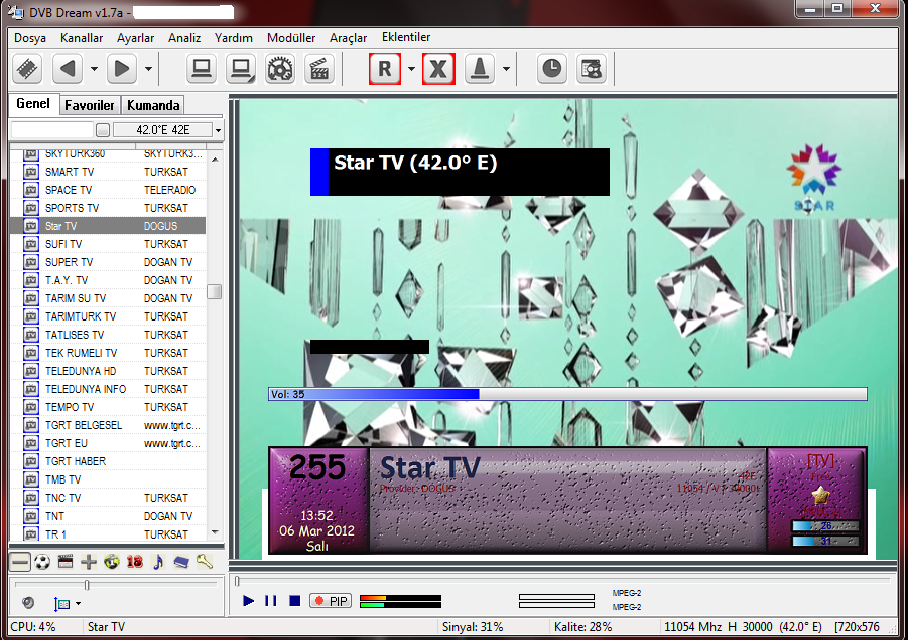The height and width of the screenshot is (640, 908).
Task: Open the clock scheduler icon
Action: coord(551,69)
